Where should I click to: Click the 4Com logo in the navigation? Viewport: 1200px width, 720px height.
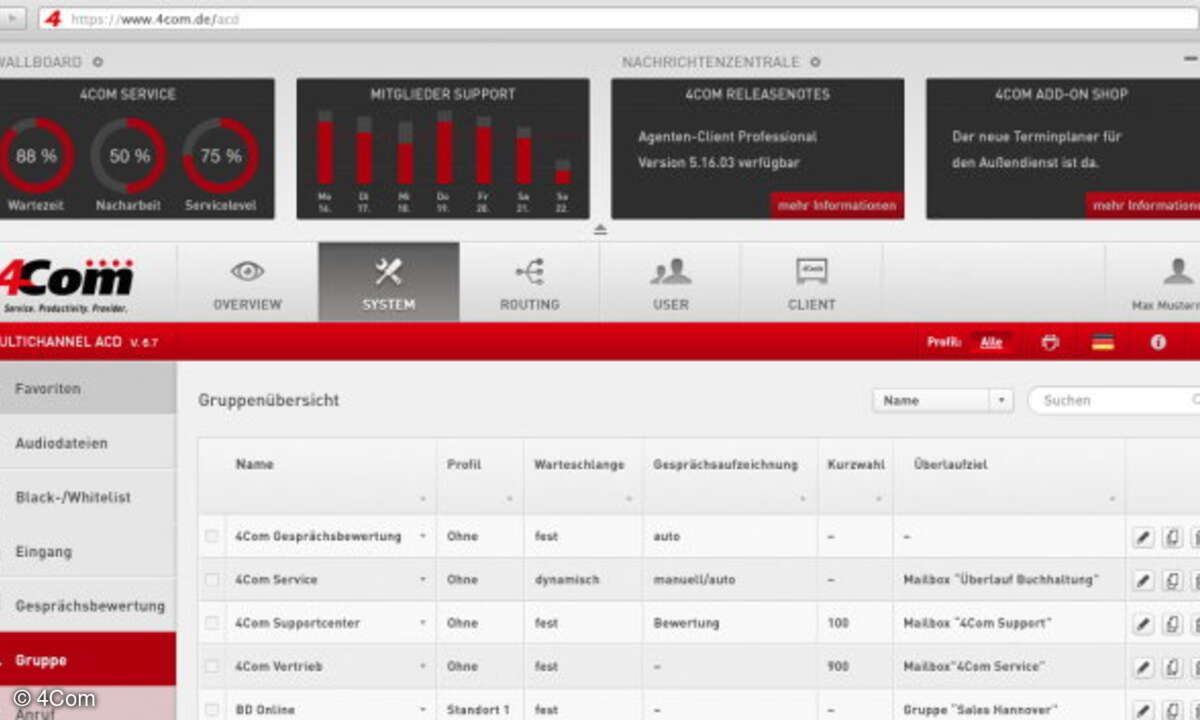pyautogui.click(x=66, y=284)
